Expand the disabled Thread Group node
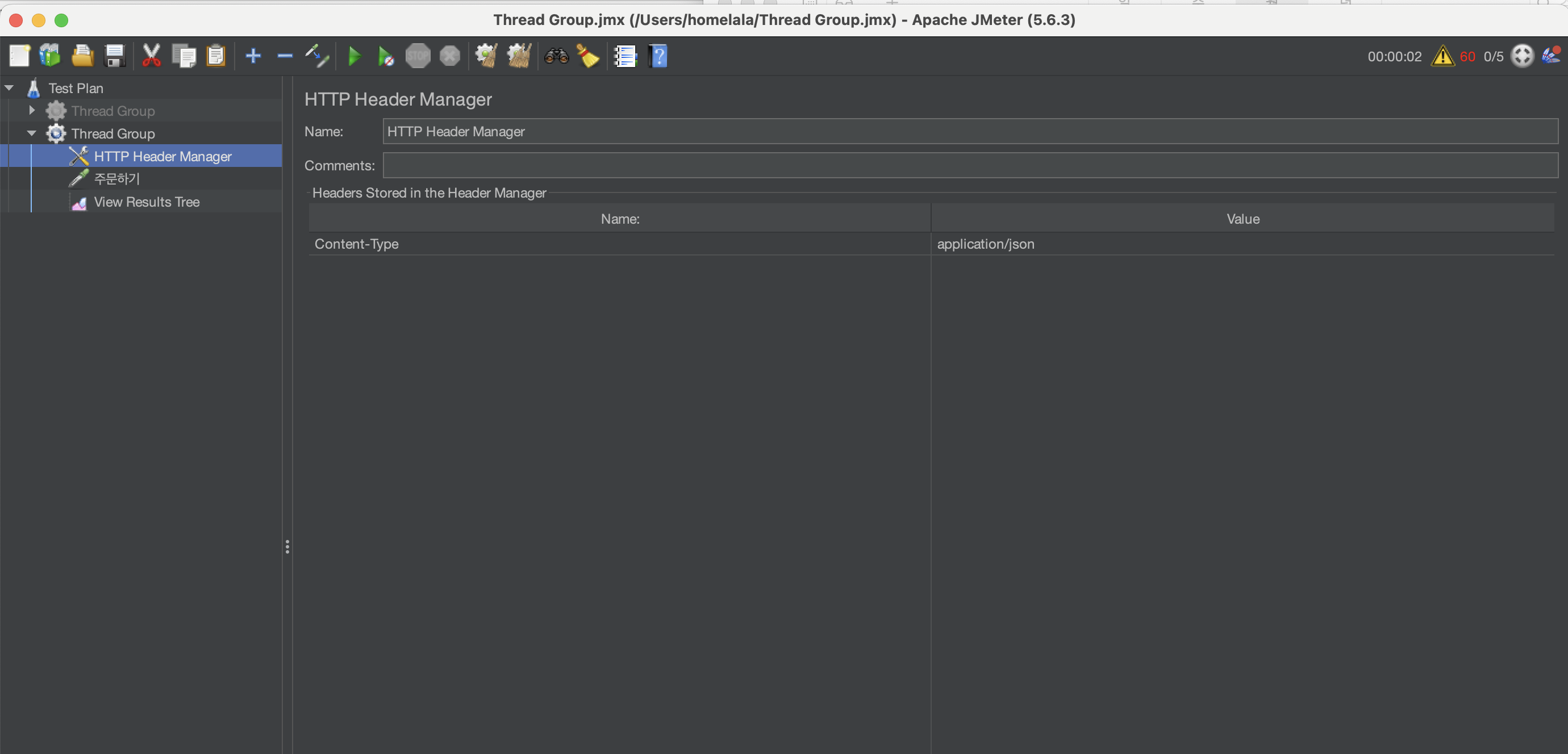The width and height of the screenshot is (1568, 754). (32, 111)
